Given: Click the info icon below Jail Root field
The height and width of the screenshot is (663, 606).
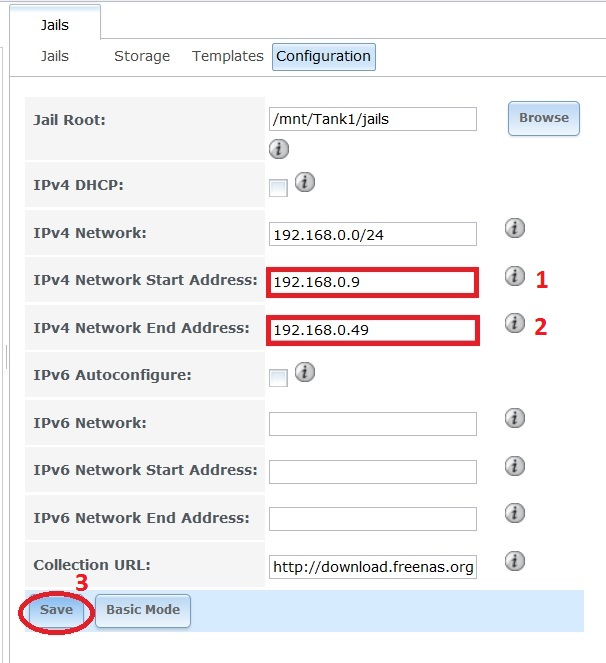Looking at the screenshot, I should coord(279,149).
